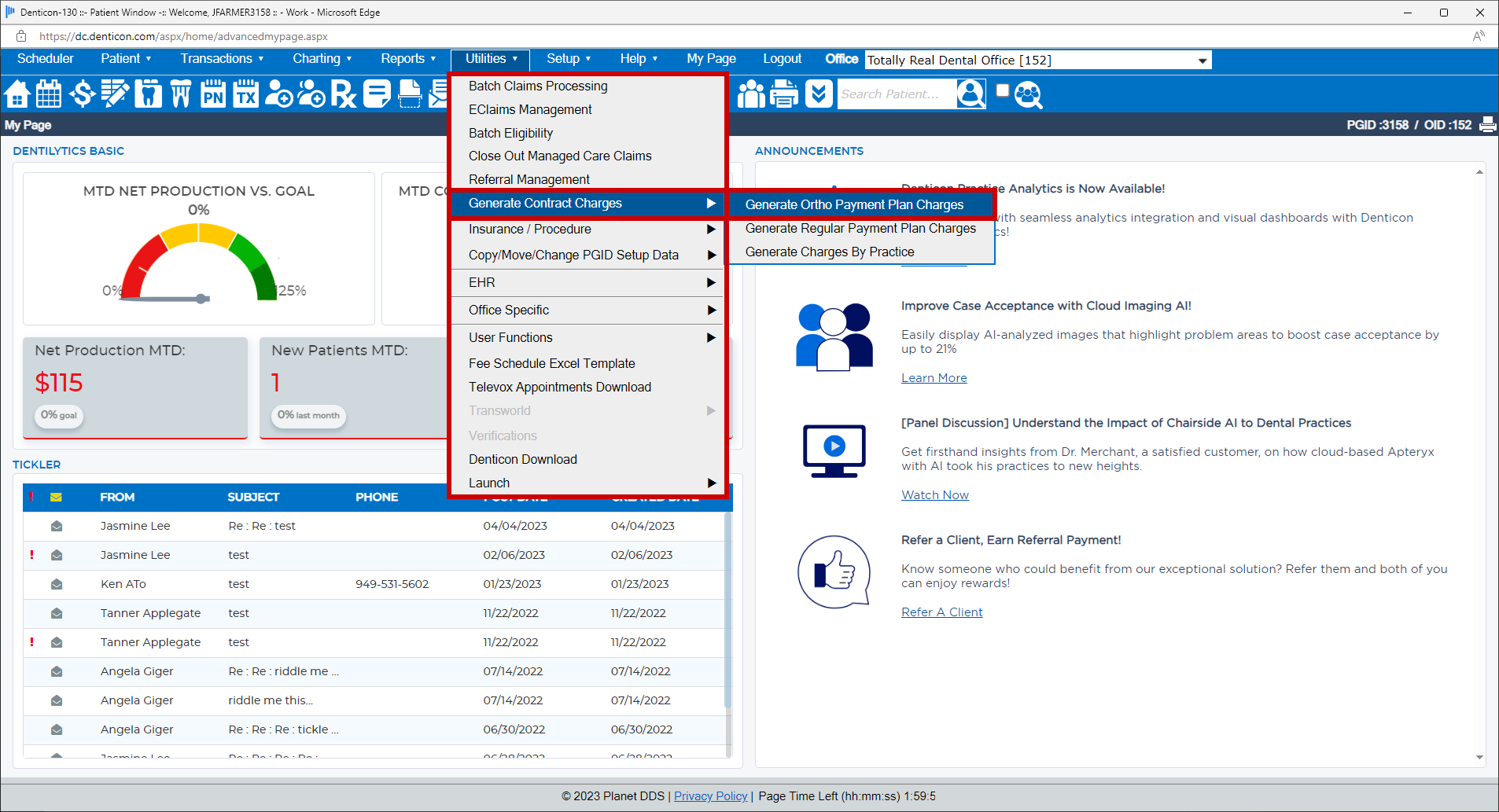Click the yellow envelope icon in Tickler header
This screenshot has height=812, width=1499.
coord(56,497)
